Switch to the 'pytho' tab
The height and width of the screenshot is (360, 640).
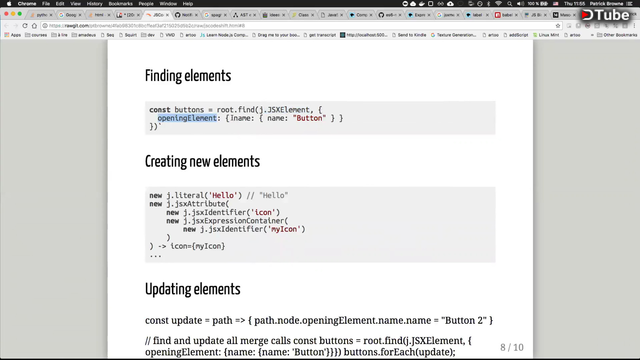coord(40,15)
